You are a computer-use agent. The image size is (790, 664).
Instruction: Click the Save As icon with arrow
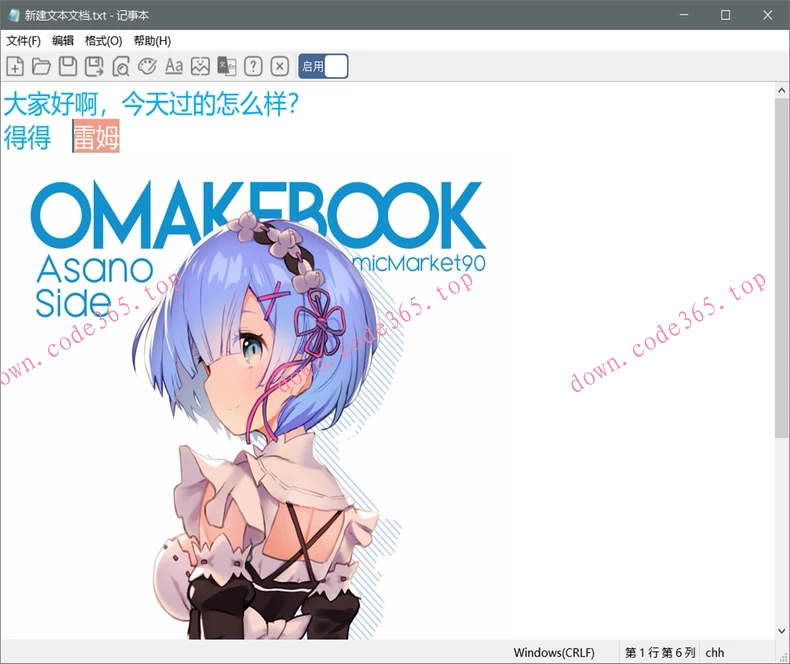click(94, 66)
